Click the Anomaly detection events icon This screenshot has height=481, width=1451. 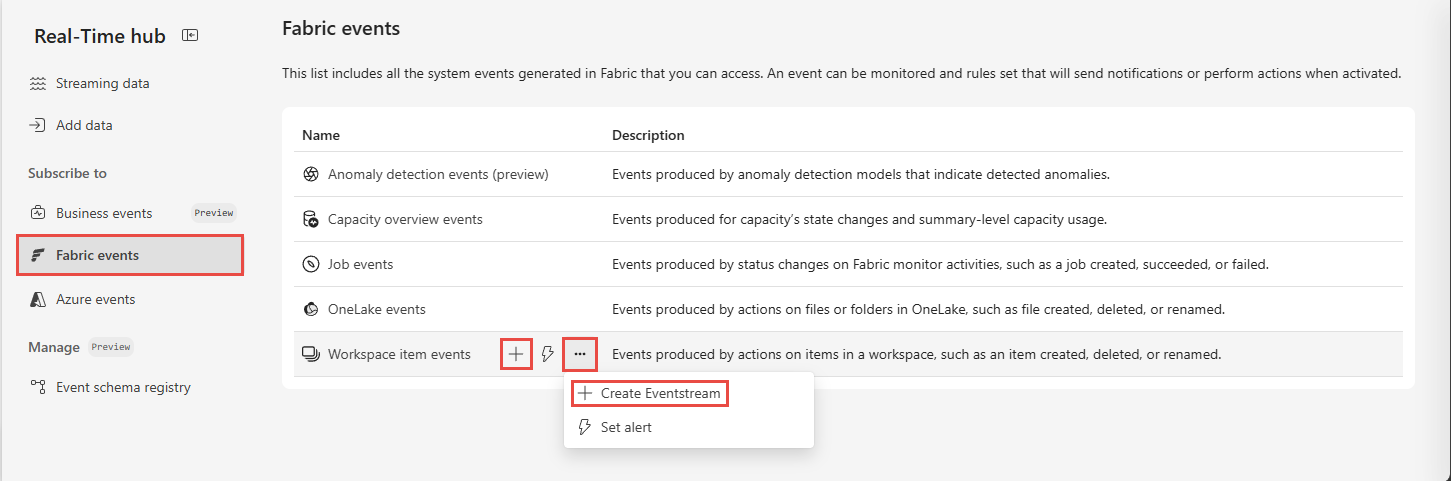[x=310, y=174]
